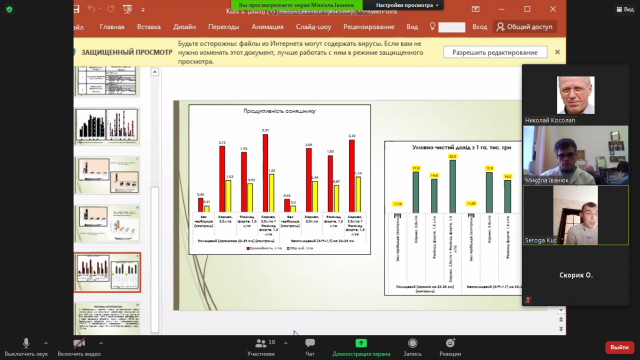Leave the meeting with Выйти button
The height and width of the screenshot is (360, 640).
click(619, 347)
